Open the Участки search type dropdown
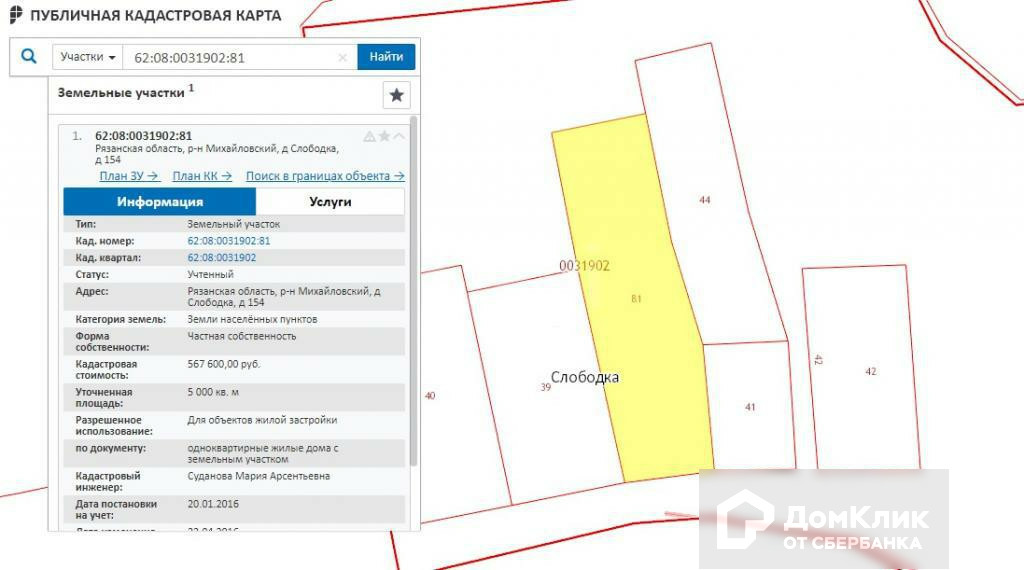Image resolution: width=1024 pixels, height=570 pixels. [88, 57]
